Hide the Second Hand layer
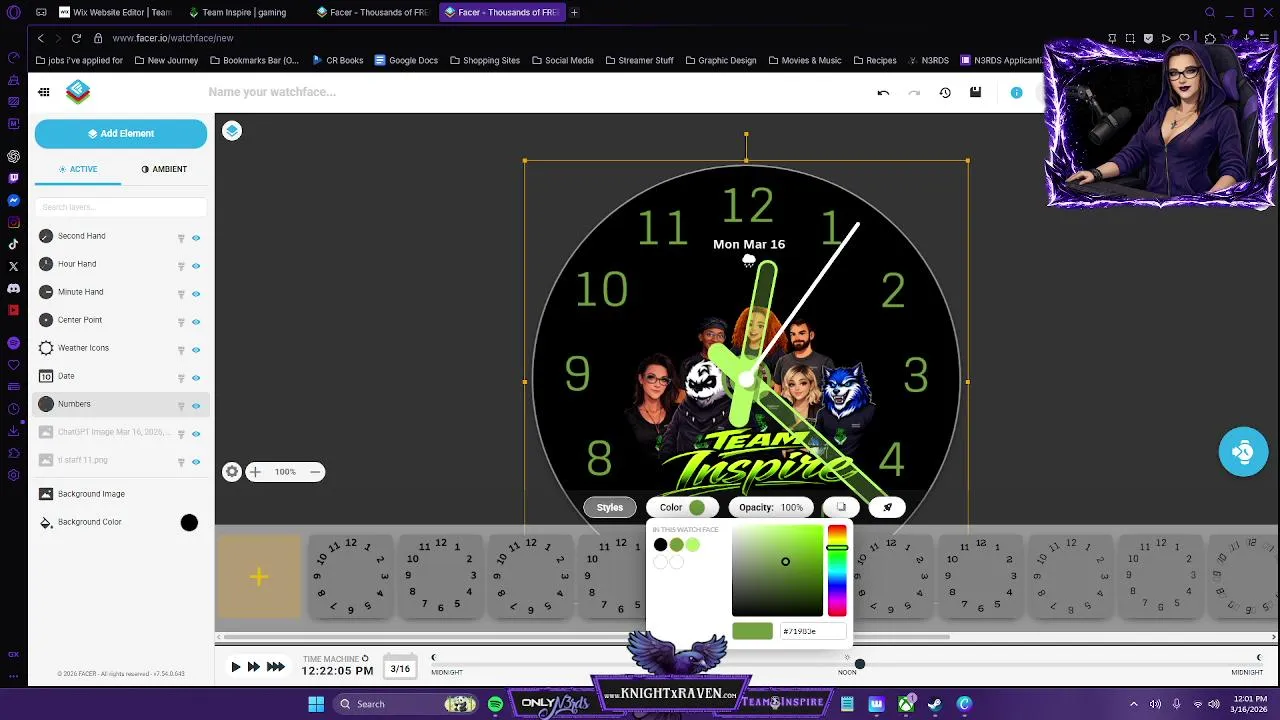This screenshot has height=720, width=1280. coord(196,238)
